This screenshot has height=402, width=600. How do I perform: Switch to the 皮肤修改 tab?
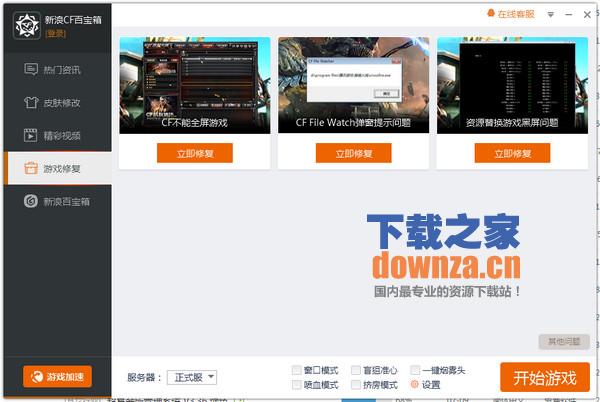click(57, 103)
